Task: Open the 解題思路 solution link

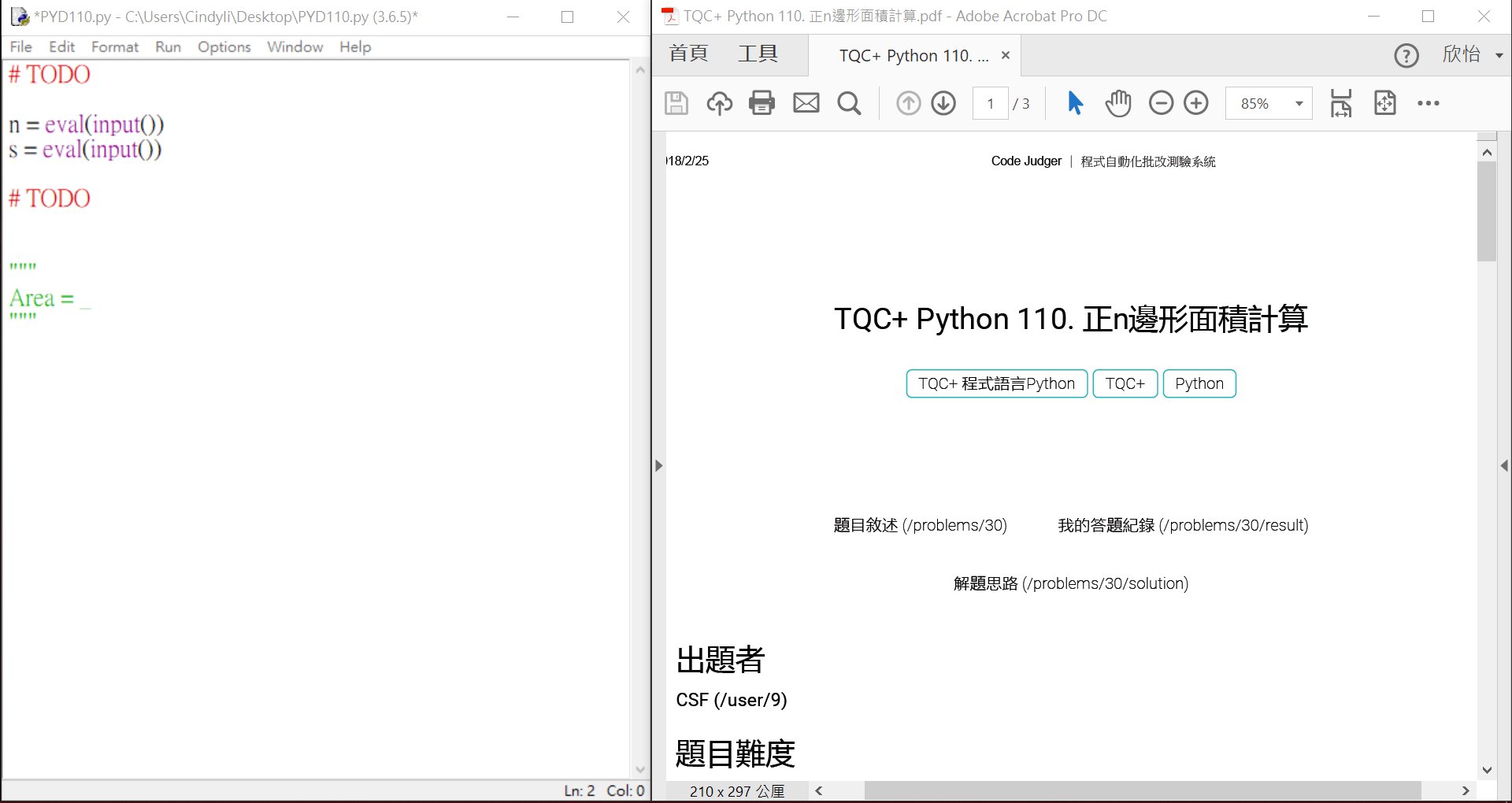Action: [1071, 583]
